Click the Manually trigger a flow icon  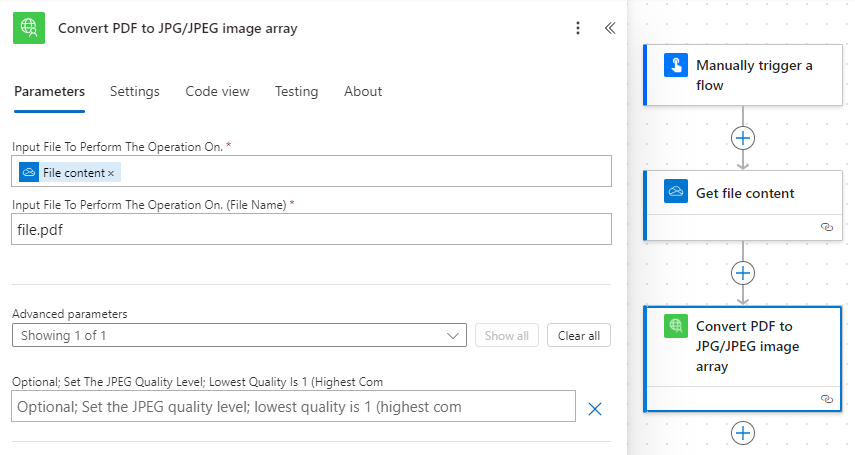coord(676,65)
